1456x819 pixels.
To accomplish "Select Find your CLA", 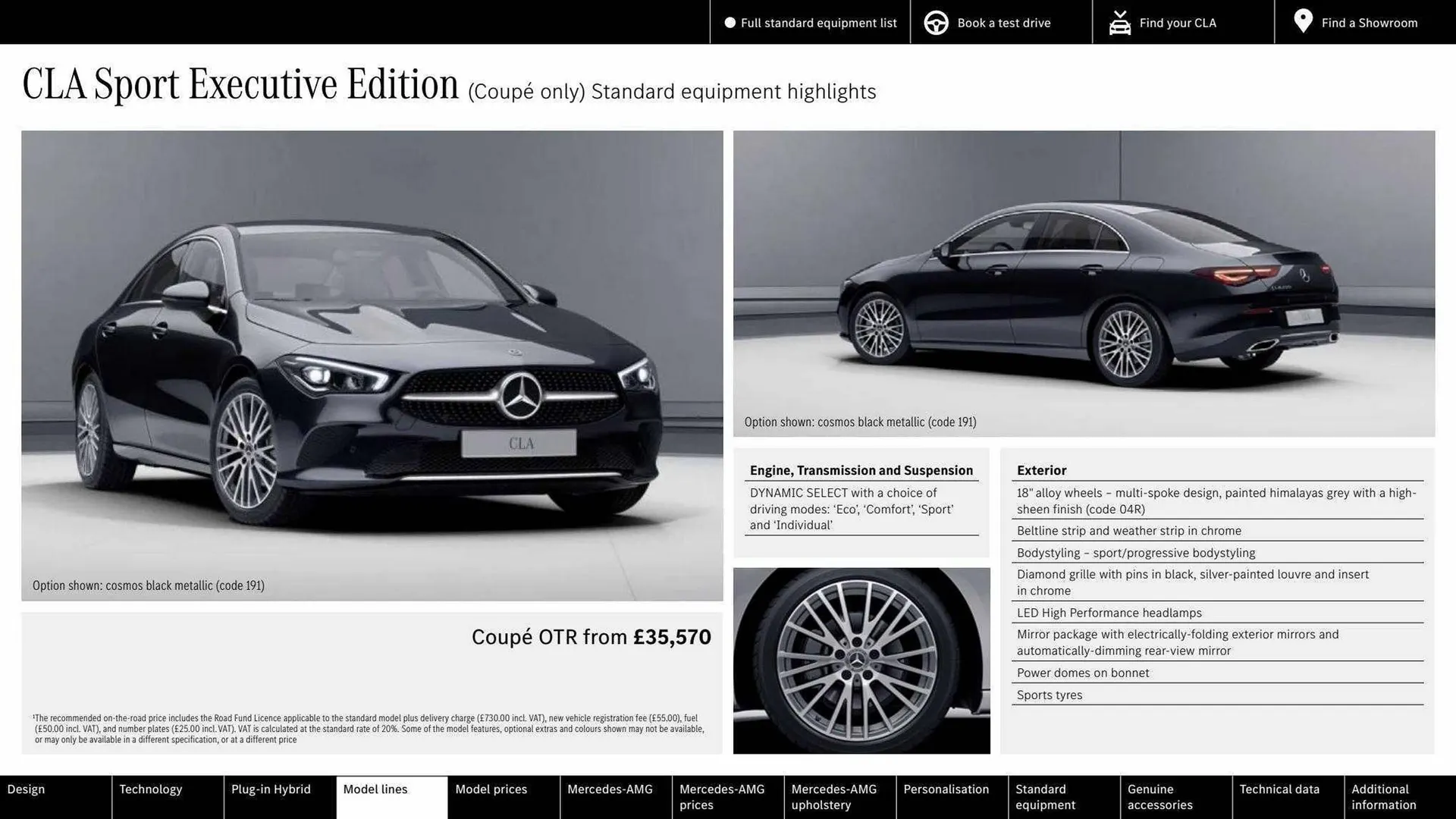I will [1177, 23].
